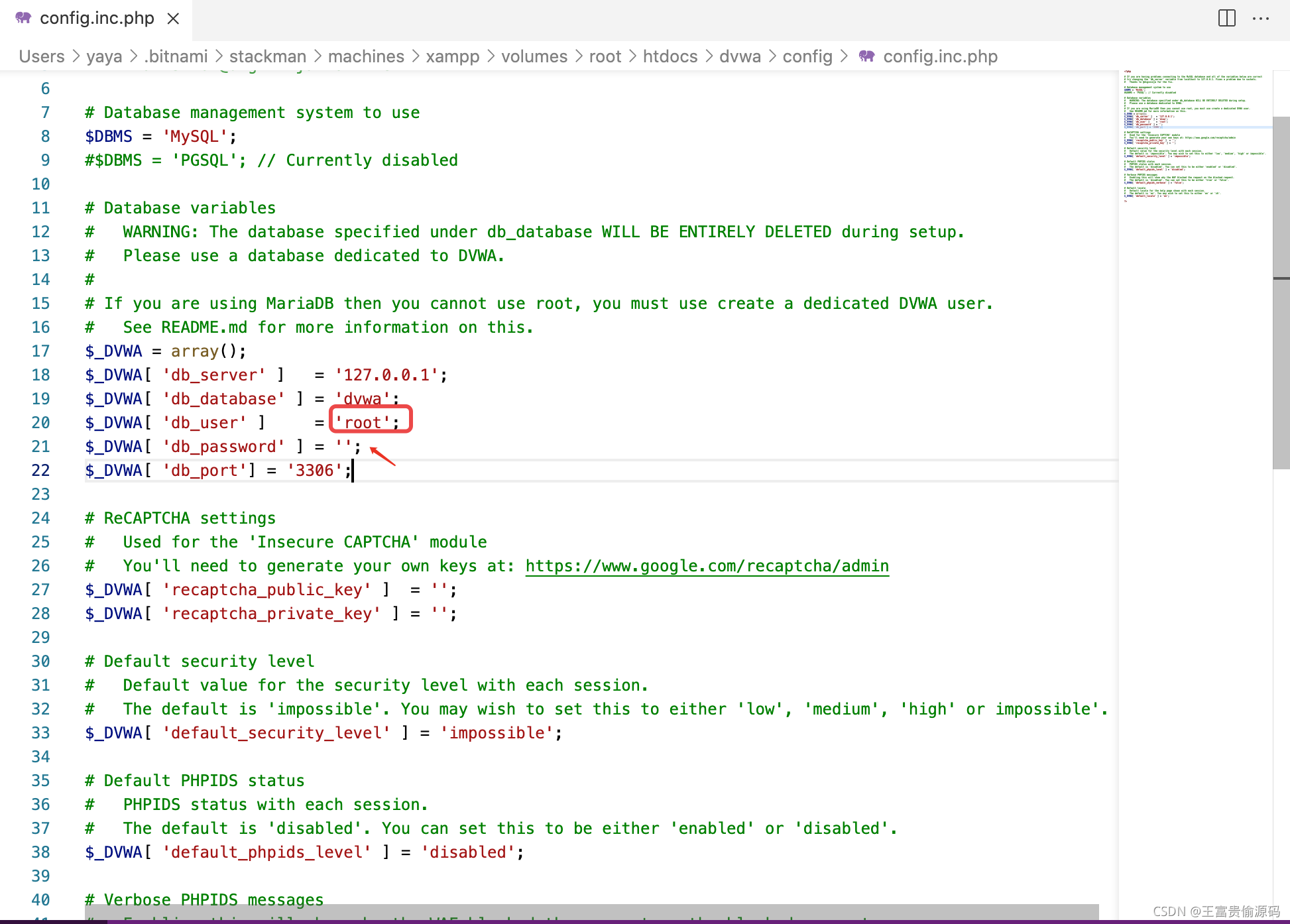Place cursor in 'root' db_user value
This screenshot has height=924, width=1290.
(363, 423)
